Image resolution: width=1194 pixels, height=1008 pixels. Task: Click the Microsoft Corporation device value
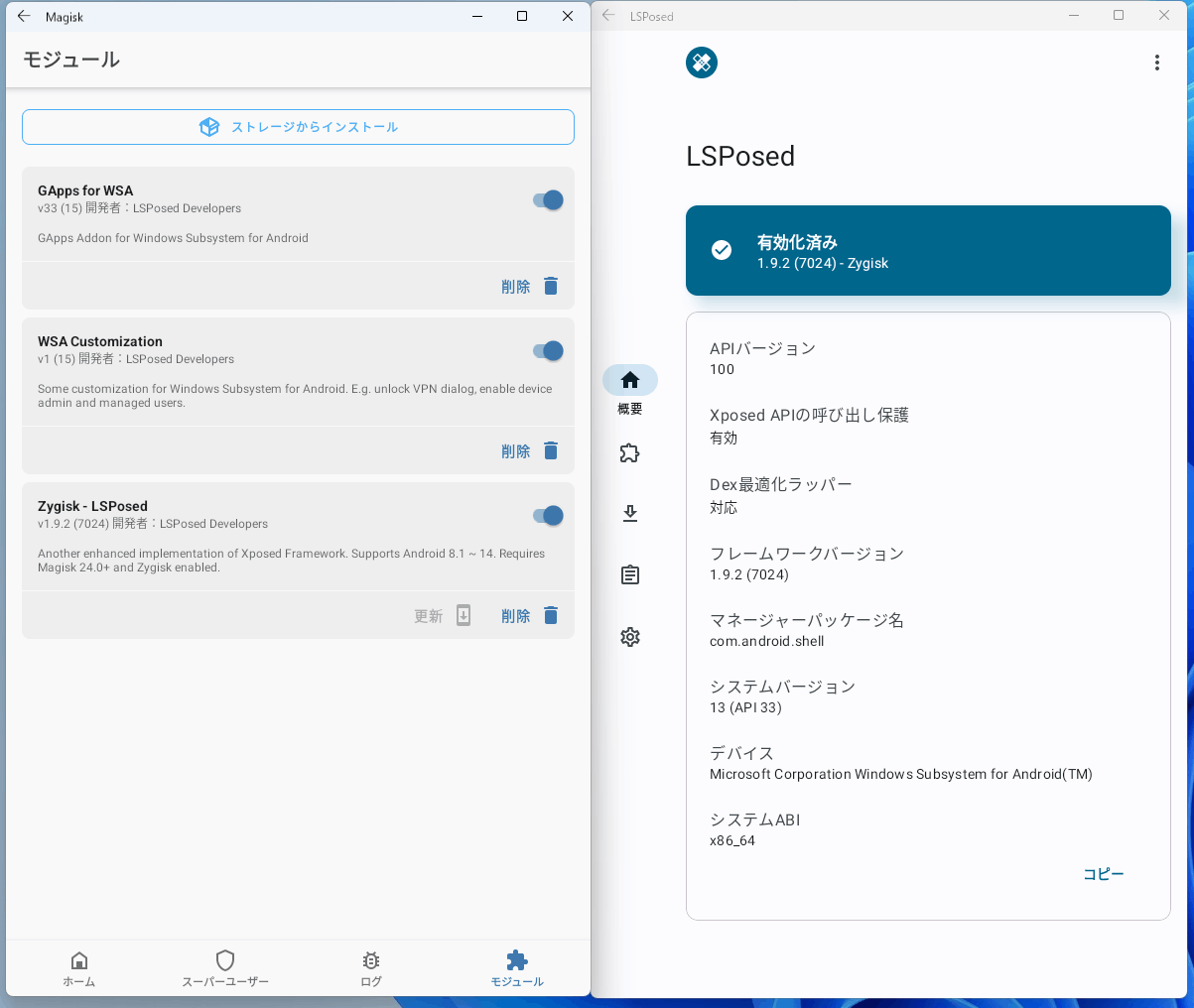(x=901, y=774)
